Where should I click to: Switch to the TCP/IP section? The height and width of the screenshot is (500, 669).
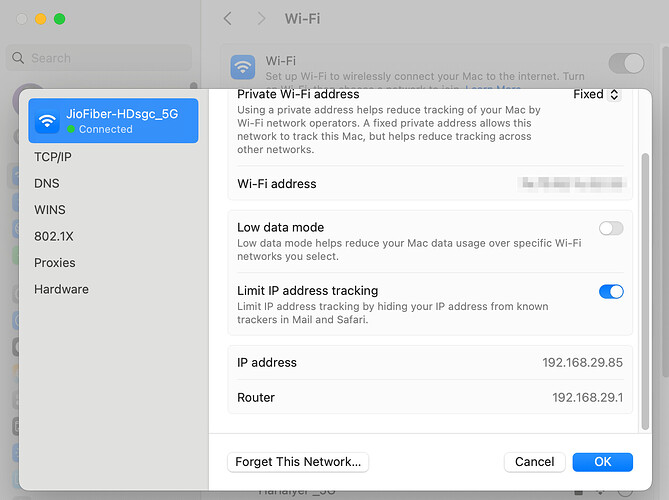coord(53,157)
